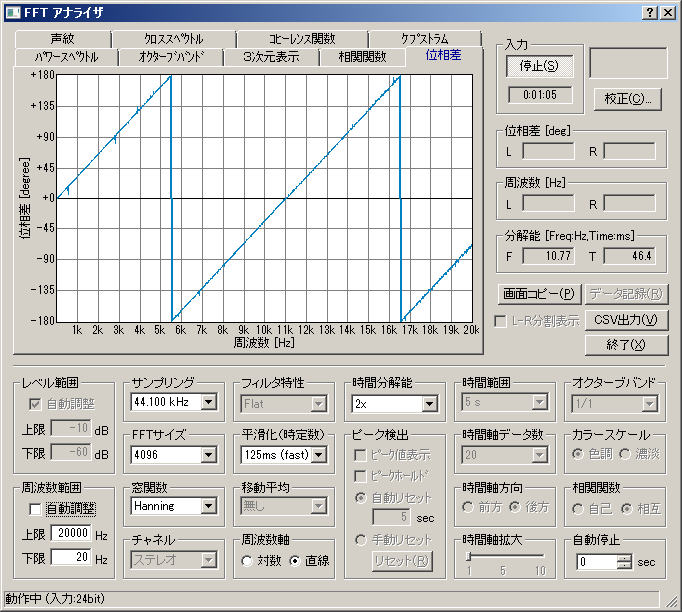Click レベル下限 -60 dB field
This screenshot has height=612, width=682.
pyautogui.click(x=72, y=452)
